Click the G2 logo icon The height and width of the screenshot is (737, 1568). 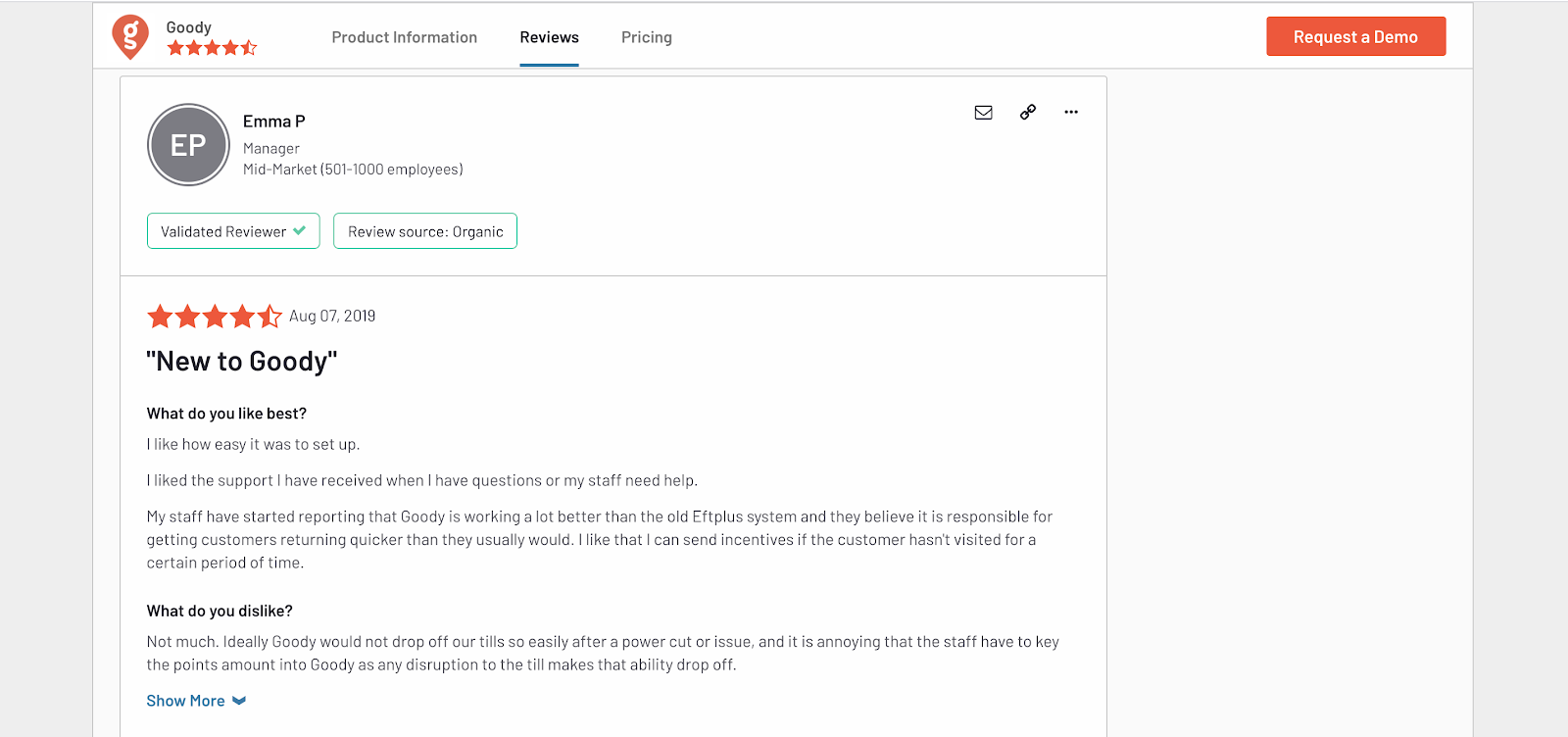click(130, 37)
